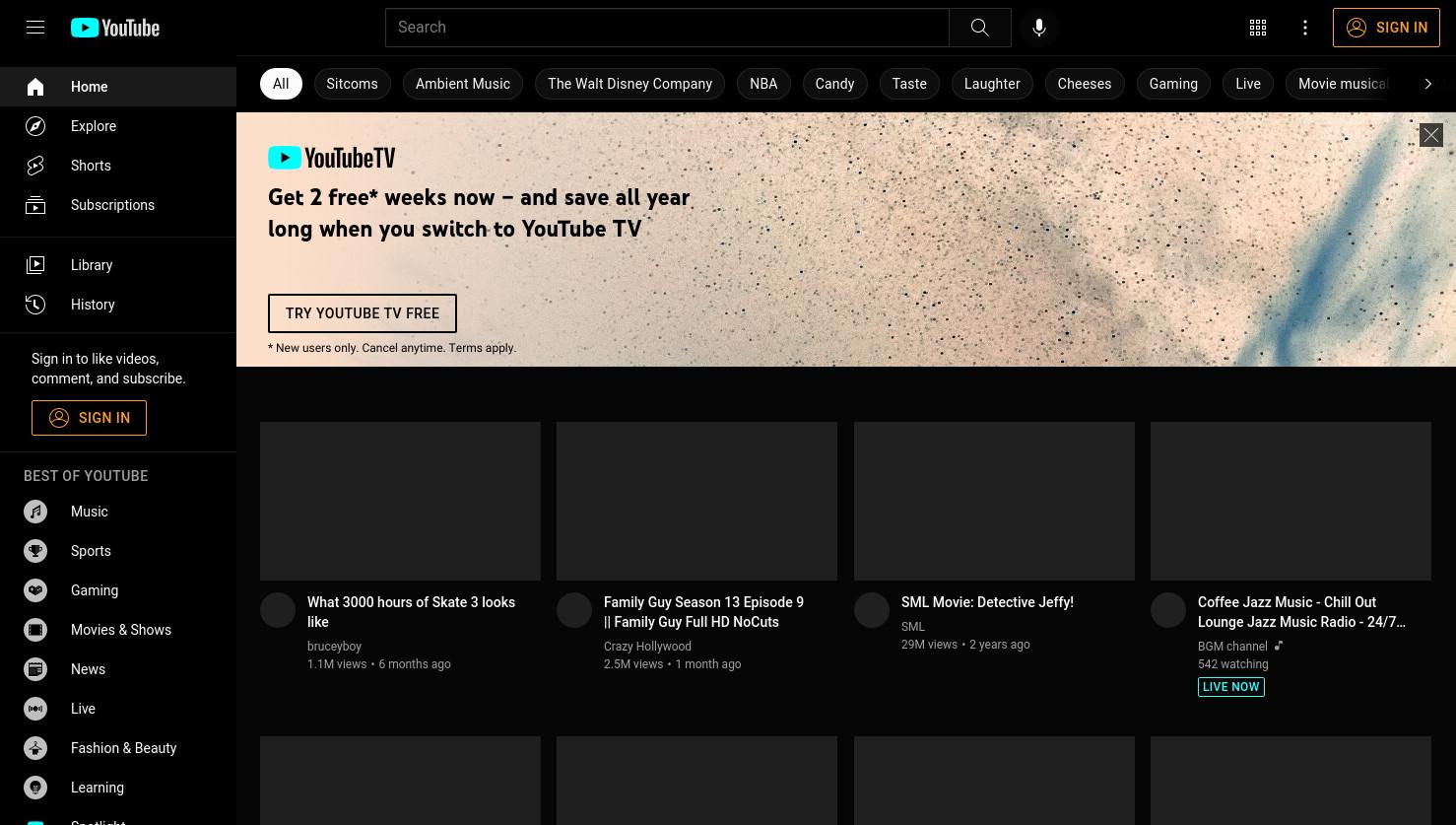Click the SML channel name
The width and height of the screenshot is (1456, 825).
tap(913, 627)
